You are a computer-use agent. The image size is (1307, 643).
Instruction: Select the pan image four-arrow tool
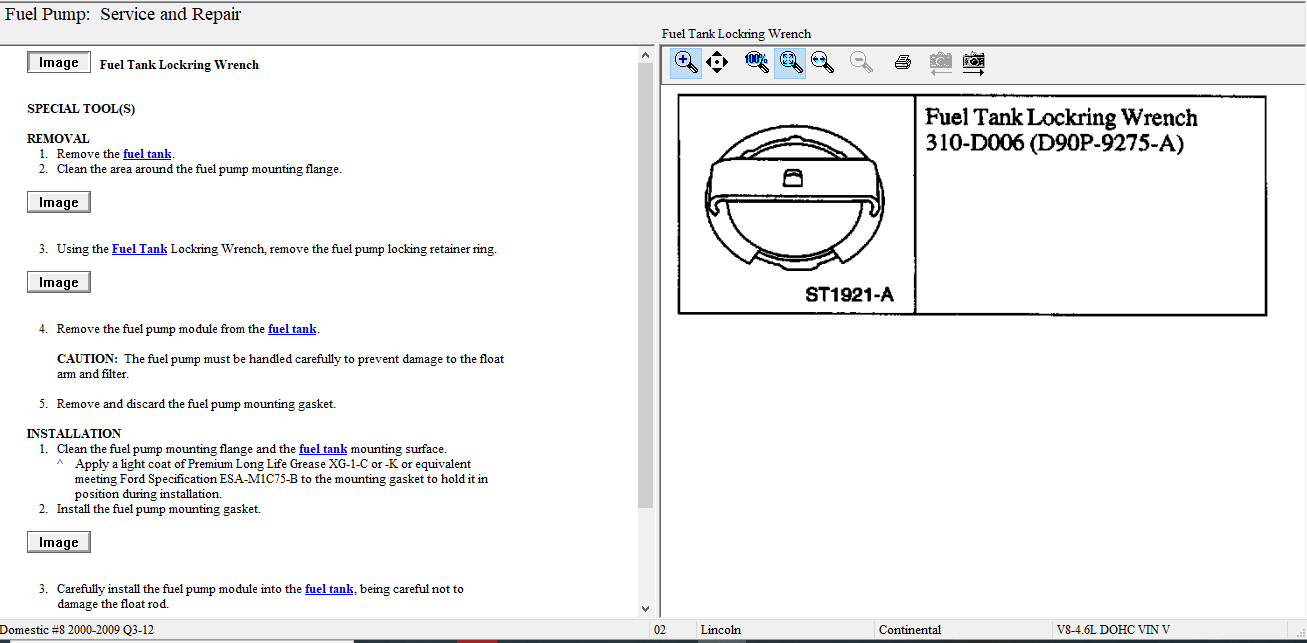tap(717, 62)
